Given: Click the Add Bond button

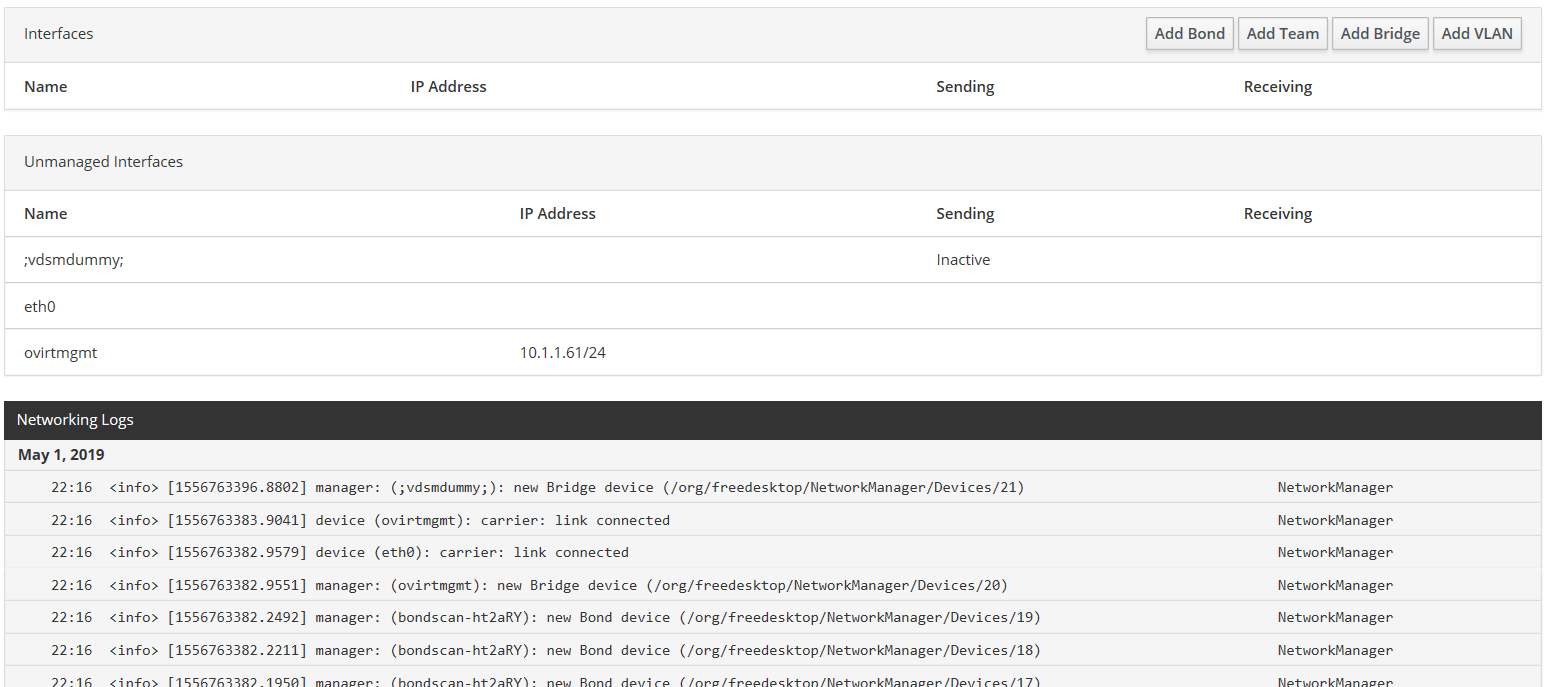Looking at the screenshot, I should 1189,34.
